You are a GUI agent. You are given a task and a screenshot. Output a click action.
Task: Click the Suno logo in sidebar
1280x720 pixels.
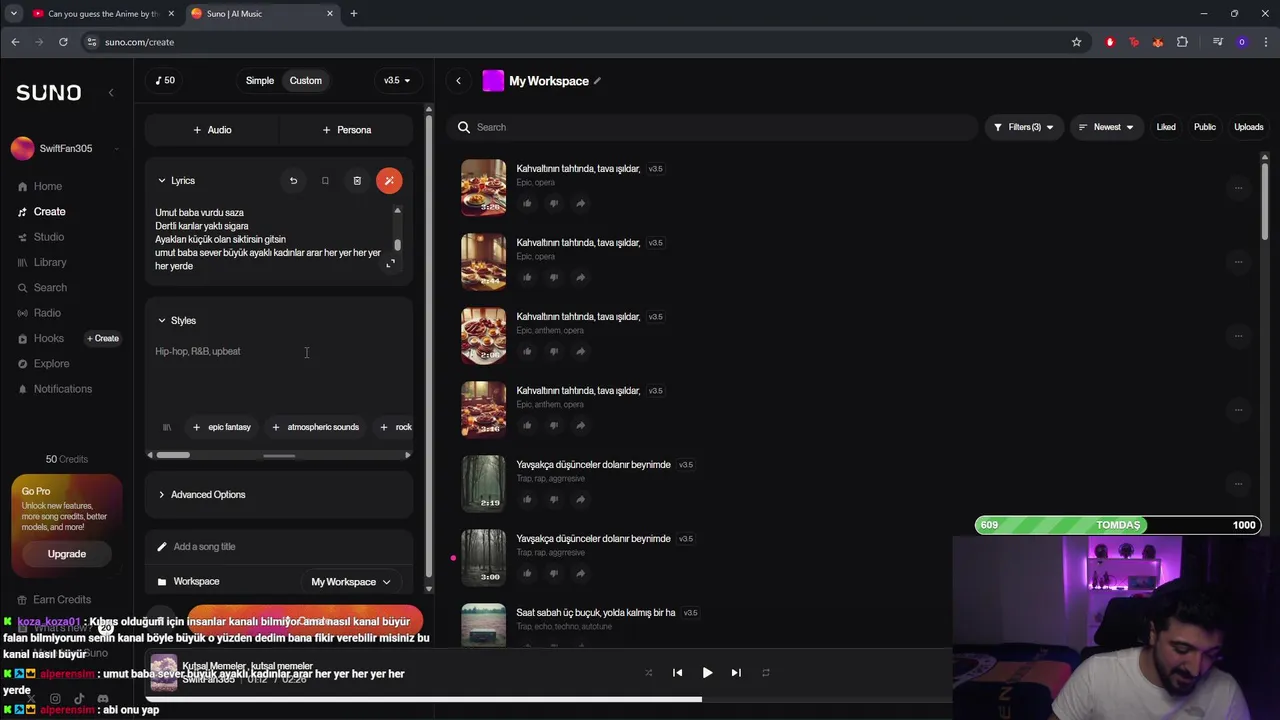point(48,92)
